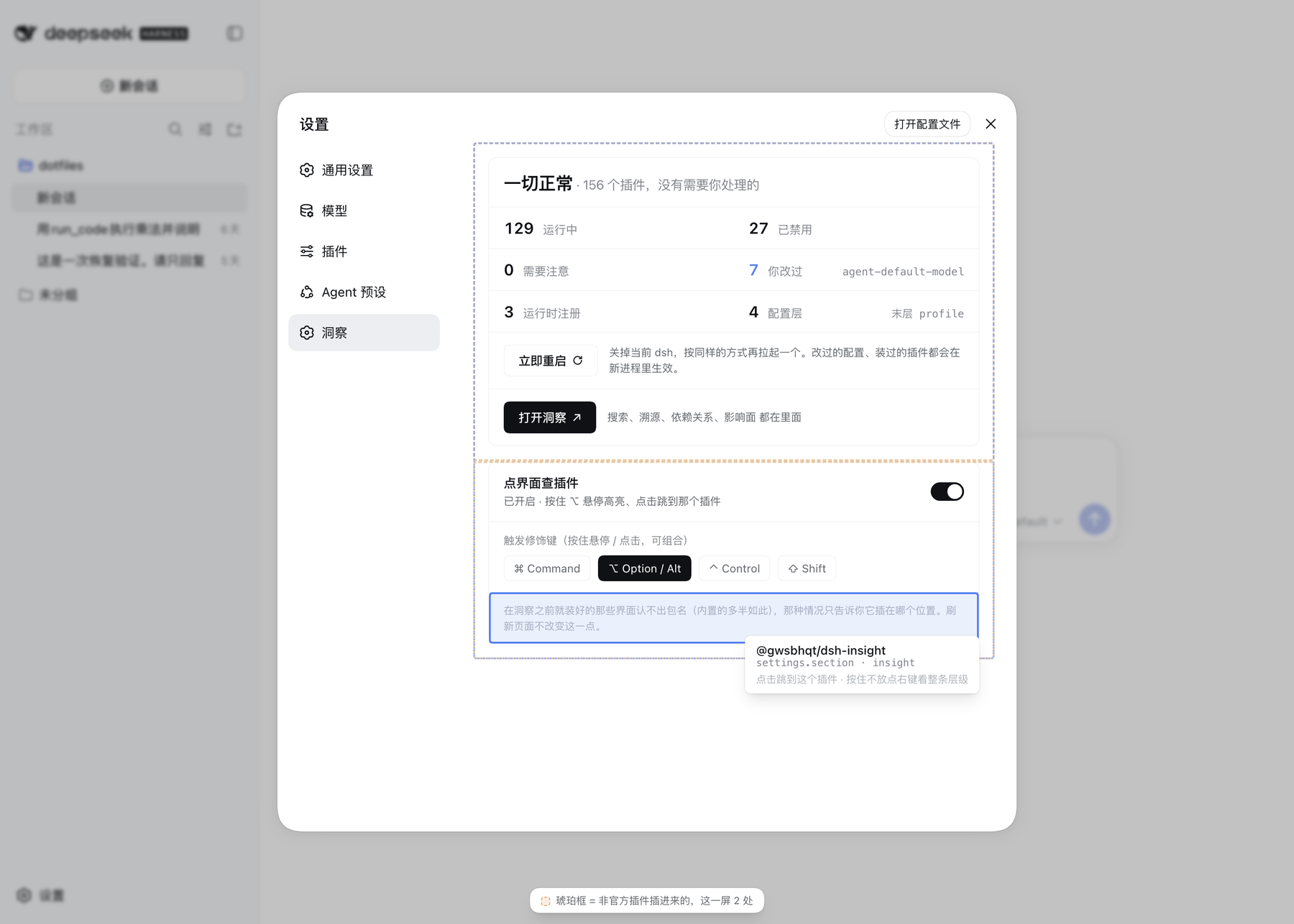Viewport: 1294px width, 924px height.
Task: Click 琥珀框 legend pill at bottom
Action: 647,900
